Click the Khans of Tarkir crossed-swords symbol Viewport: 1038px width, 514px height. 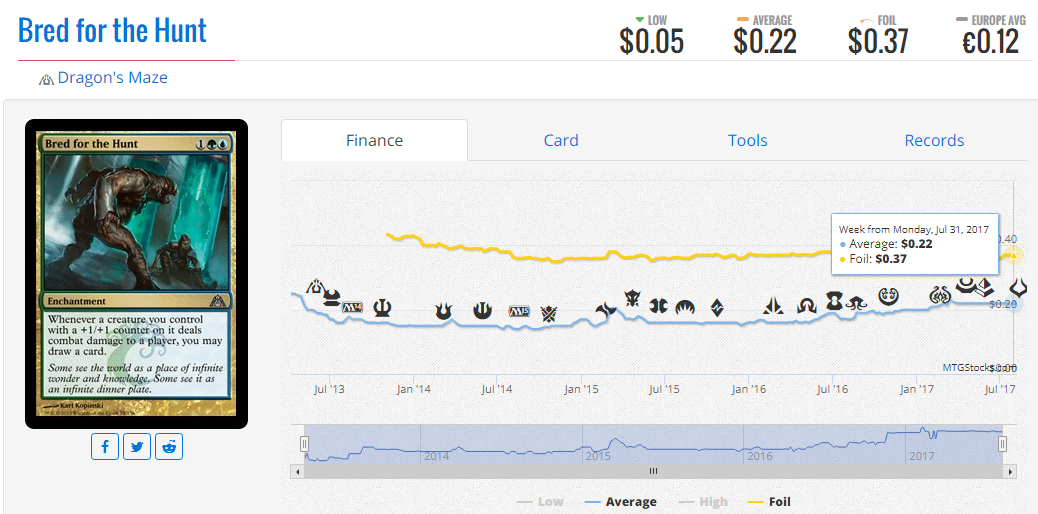click(x=549, y=313)
